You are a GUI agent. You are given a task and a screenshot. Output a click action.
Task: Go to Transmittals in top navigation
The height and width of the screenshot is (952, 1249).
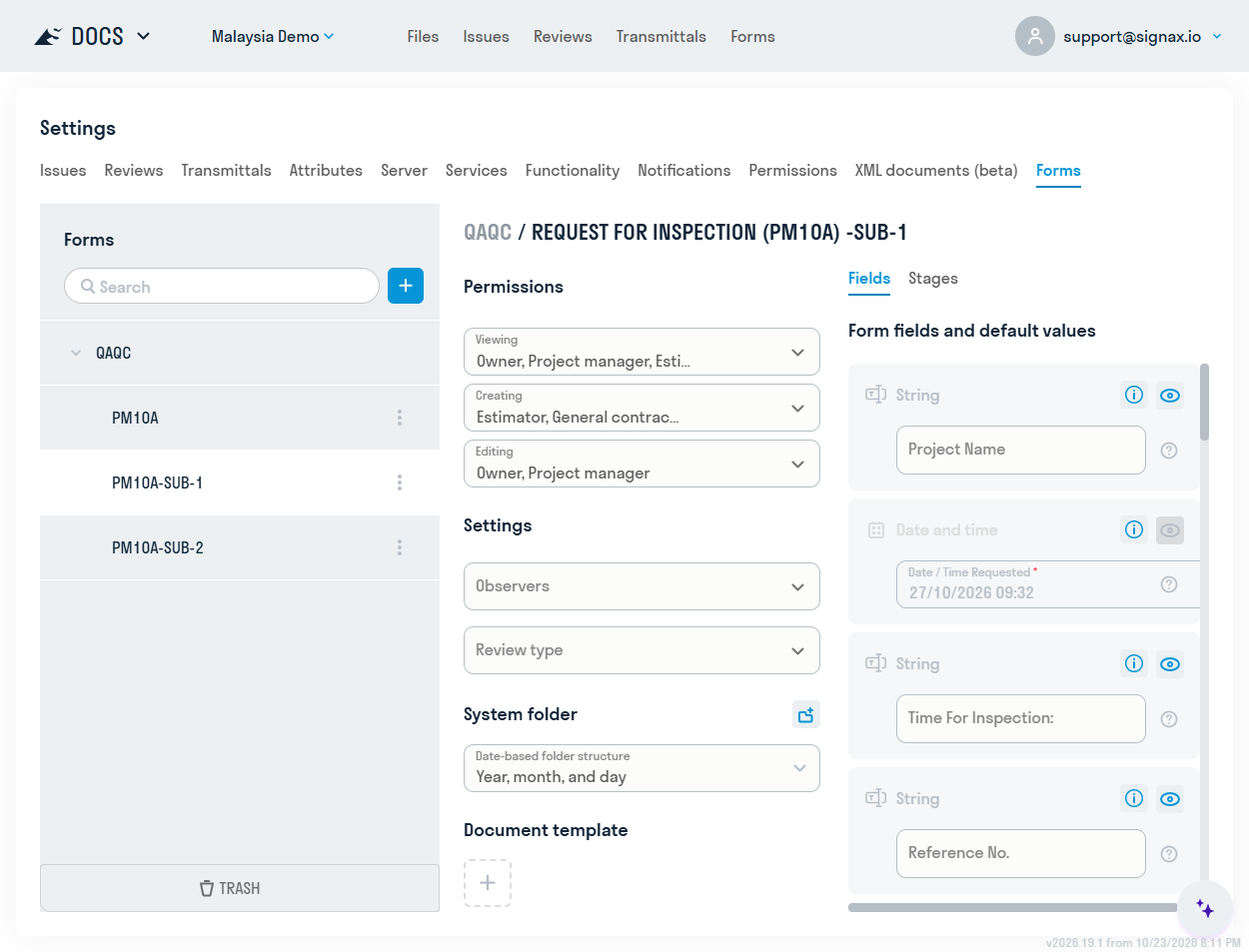660,37
